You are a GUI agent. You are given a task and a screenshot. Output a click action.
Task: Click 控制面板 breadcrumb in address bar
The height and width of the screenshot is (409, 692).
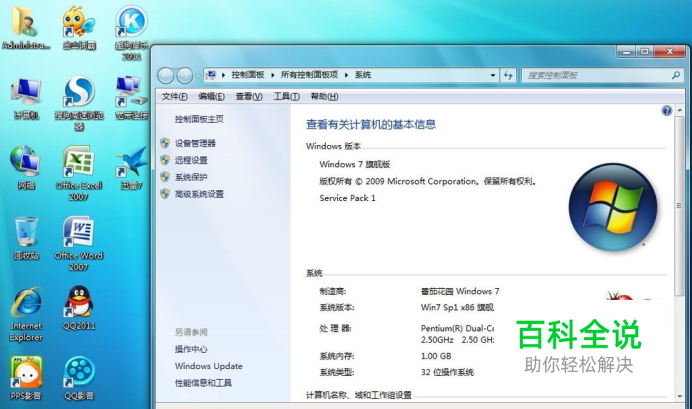click(x=248, y=75)
